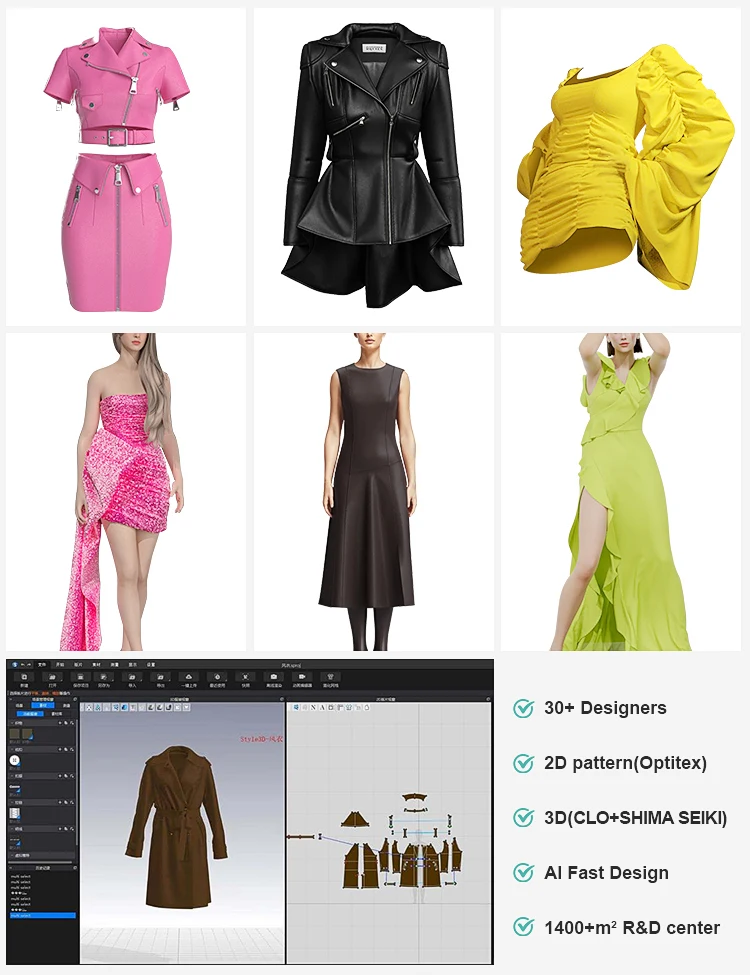This screenshot has height=975, width=750.
Task: Click the avatar figure icon in 3D toolbar
Action: point(98,708)
